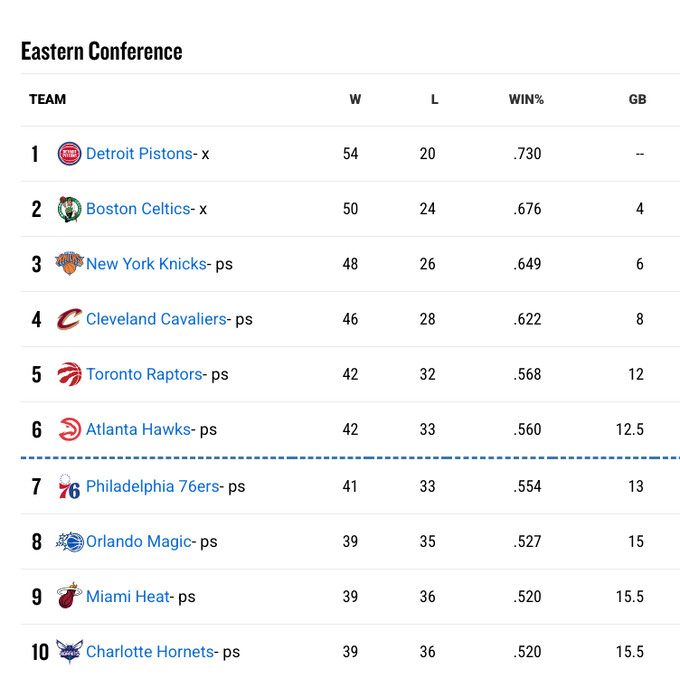
Task: Click the Detroit Pistons logo icon
Action: tap(69, 154)
